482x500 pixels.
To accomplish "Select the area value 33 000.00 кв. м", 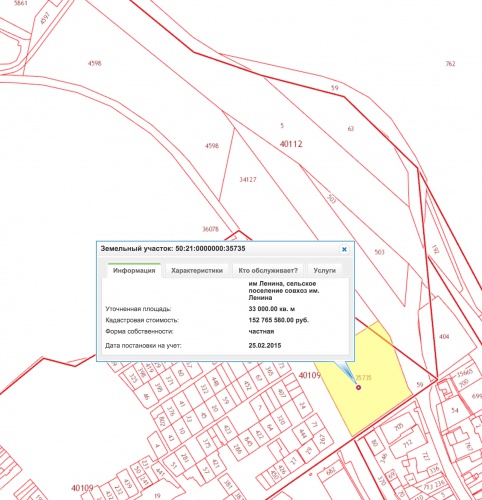I will click(272, 309).
